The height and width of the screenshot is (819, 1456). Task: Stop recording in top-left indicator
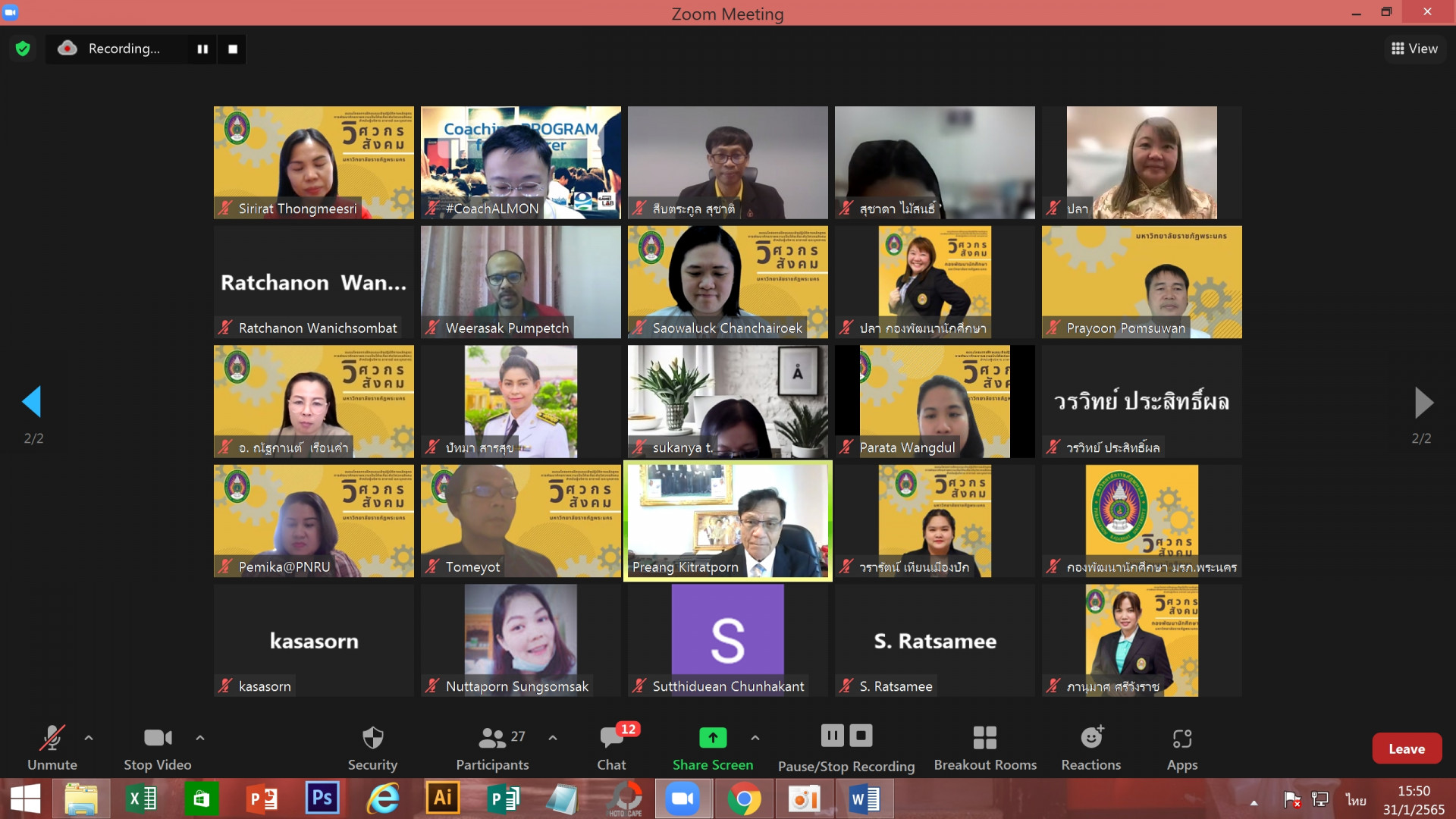233,49
